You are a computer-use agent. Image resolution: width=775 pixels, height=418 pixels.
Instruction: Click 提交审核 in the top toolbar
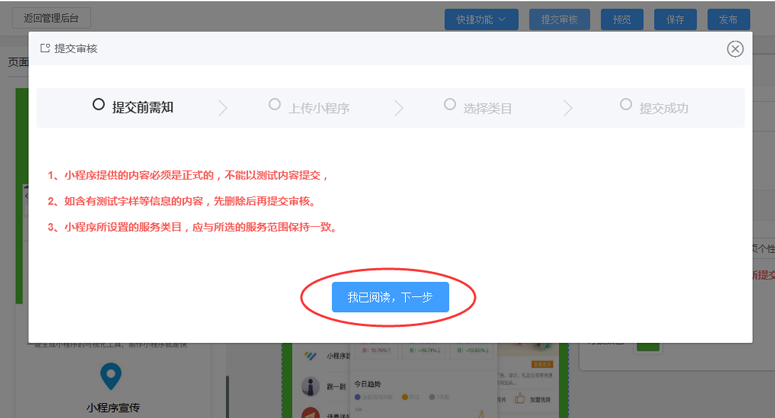point(558,19)
